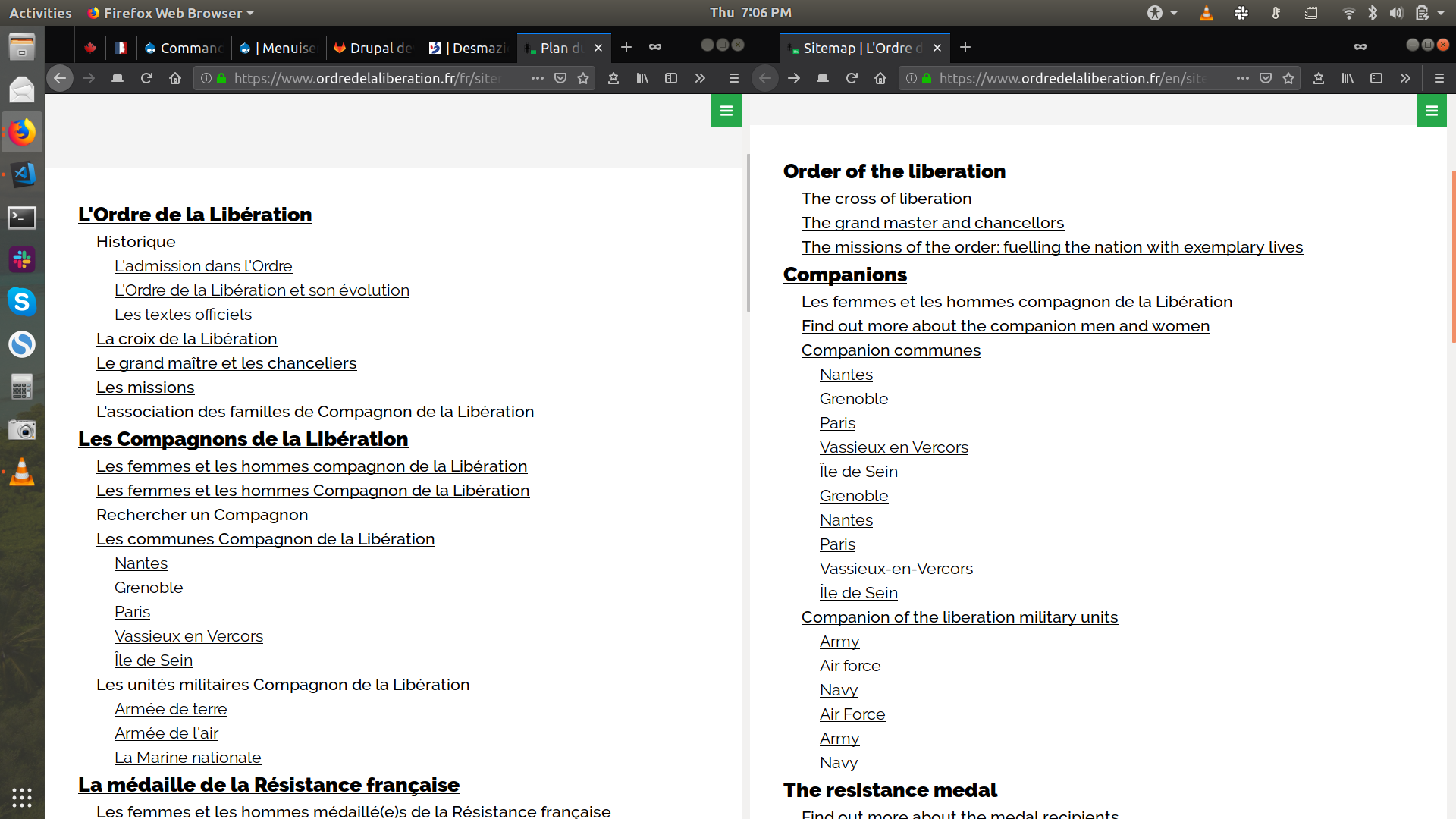The height and width of the screenshot is (819, 1456).
Task: Reload the English sitemap page in right window
Action: 852,78
